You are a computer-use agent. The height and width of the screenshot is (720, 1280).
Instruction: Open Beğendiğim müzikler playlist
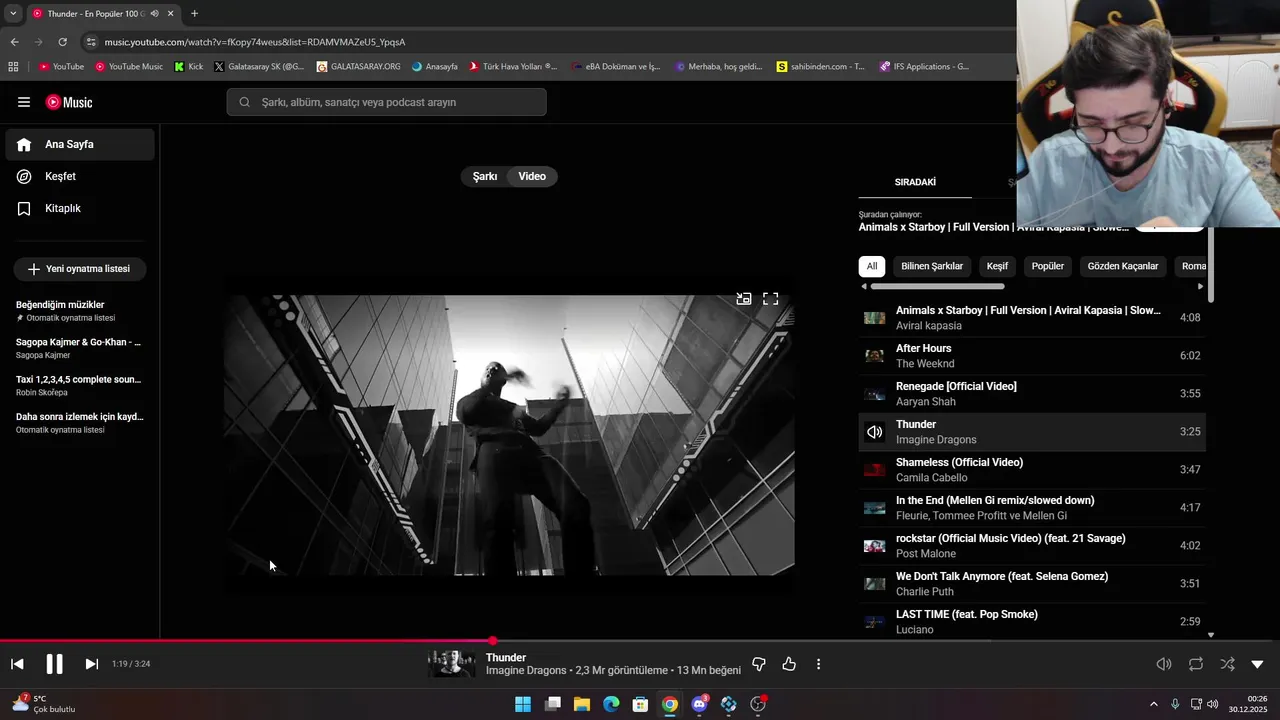coord(80,311)
